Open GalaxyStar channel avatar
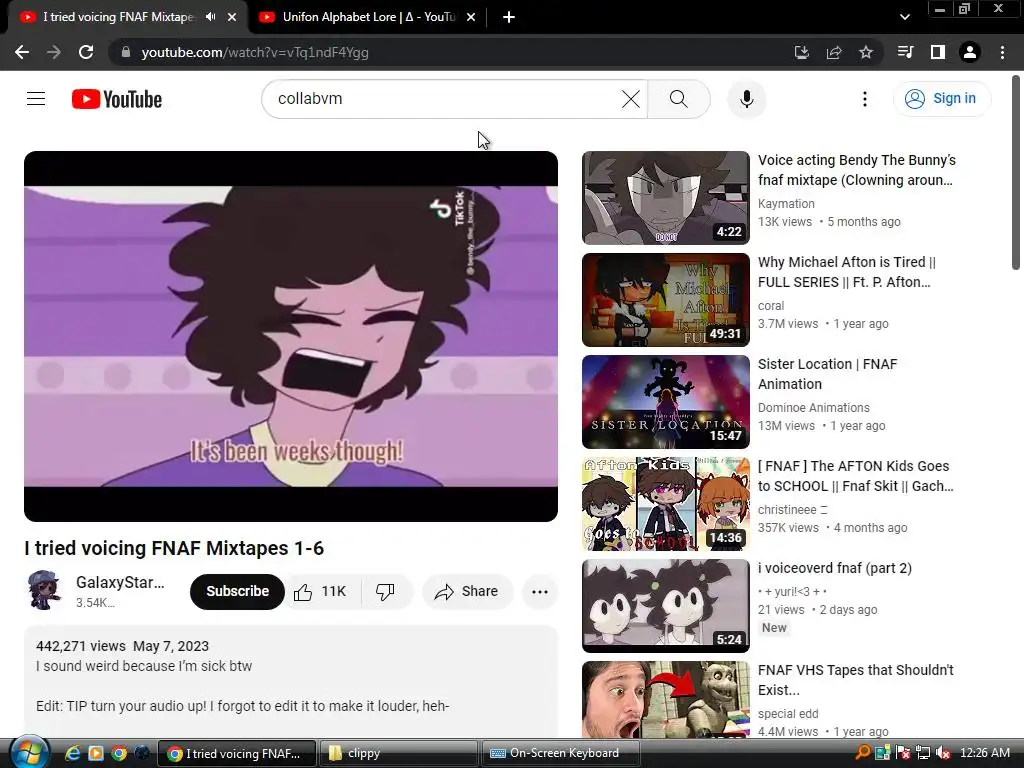This screenshot has width=1024, height=768. [44, 590]
